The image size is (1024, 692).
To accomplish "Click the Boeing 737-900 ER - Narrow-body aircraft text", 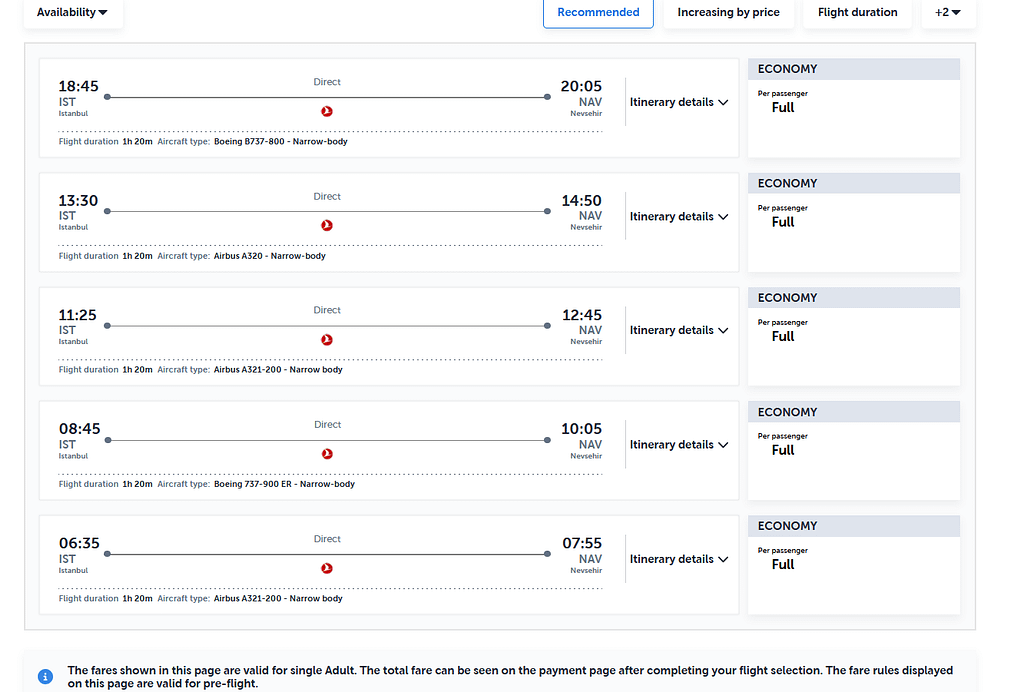I will [284, 484].
